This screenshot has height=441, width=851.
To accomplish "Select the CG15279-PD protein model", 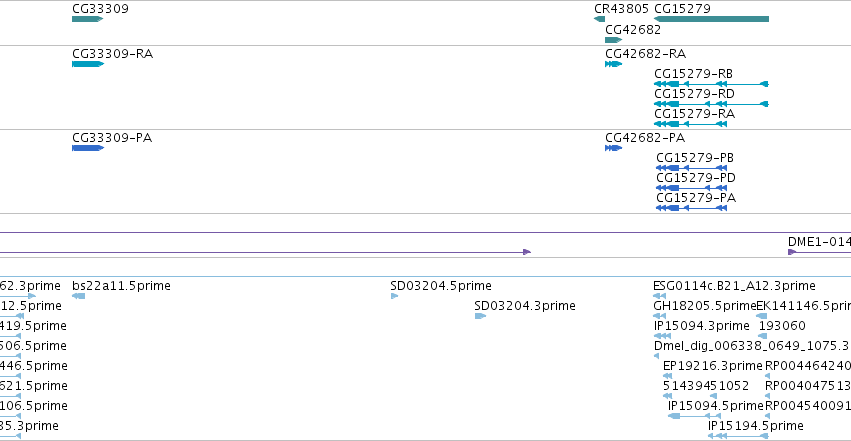I will pos(691,188).
